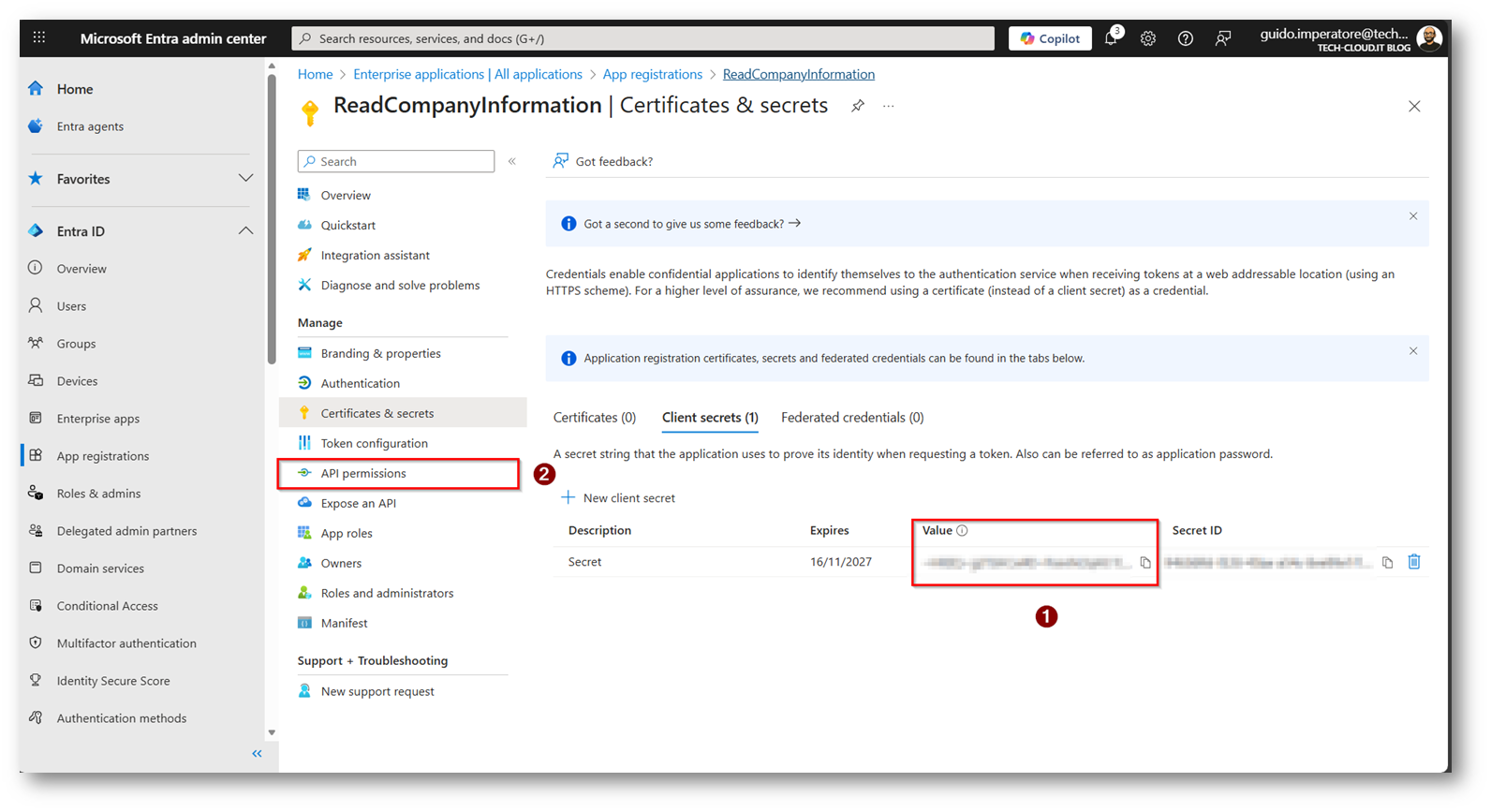Add a New client secret
The height and width of the screenshot is (812, 1491).
618,498
